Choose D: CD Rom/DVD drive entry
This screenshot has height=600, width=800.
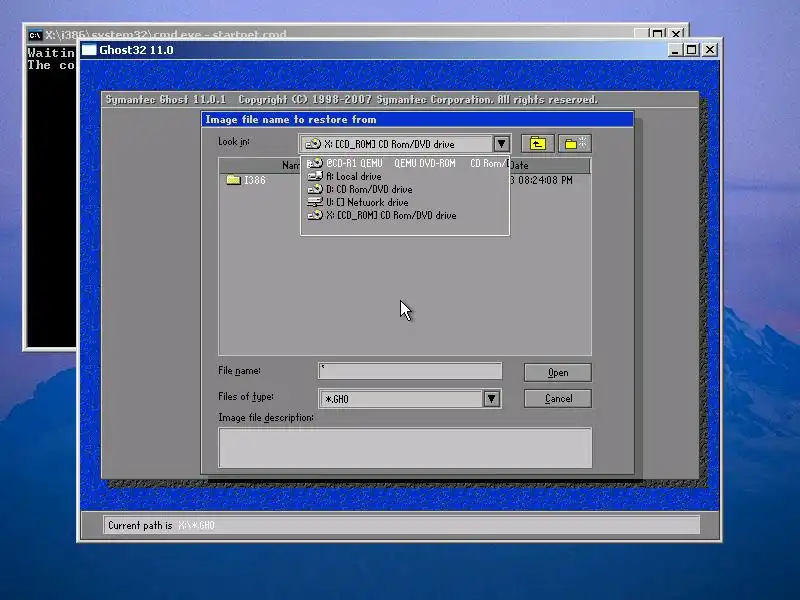tap(405, 189)
